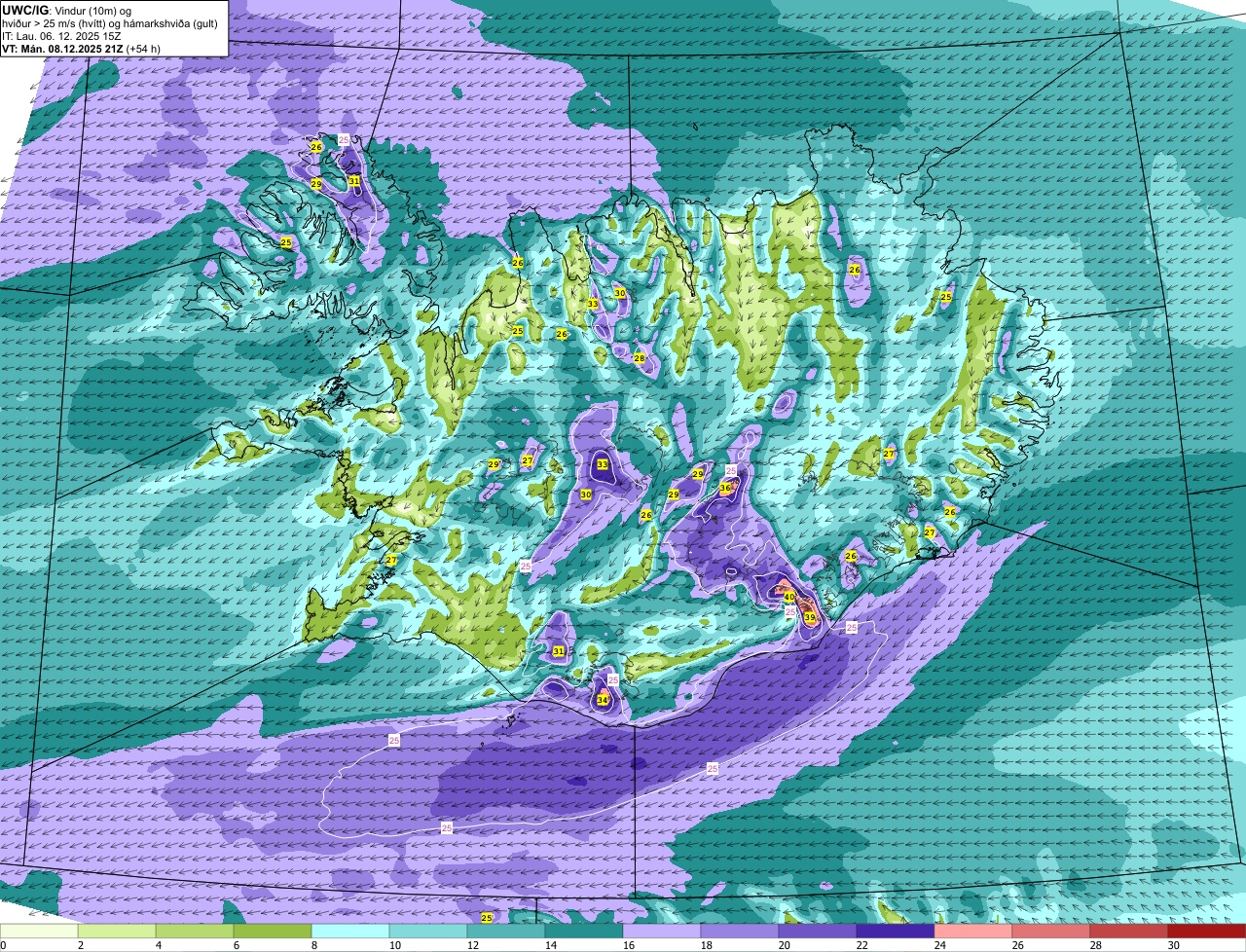Screen dimensions: 1246x952
Task: Click the yellow 34 gust label near south coast
Action: 603,700
